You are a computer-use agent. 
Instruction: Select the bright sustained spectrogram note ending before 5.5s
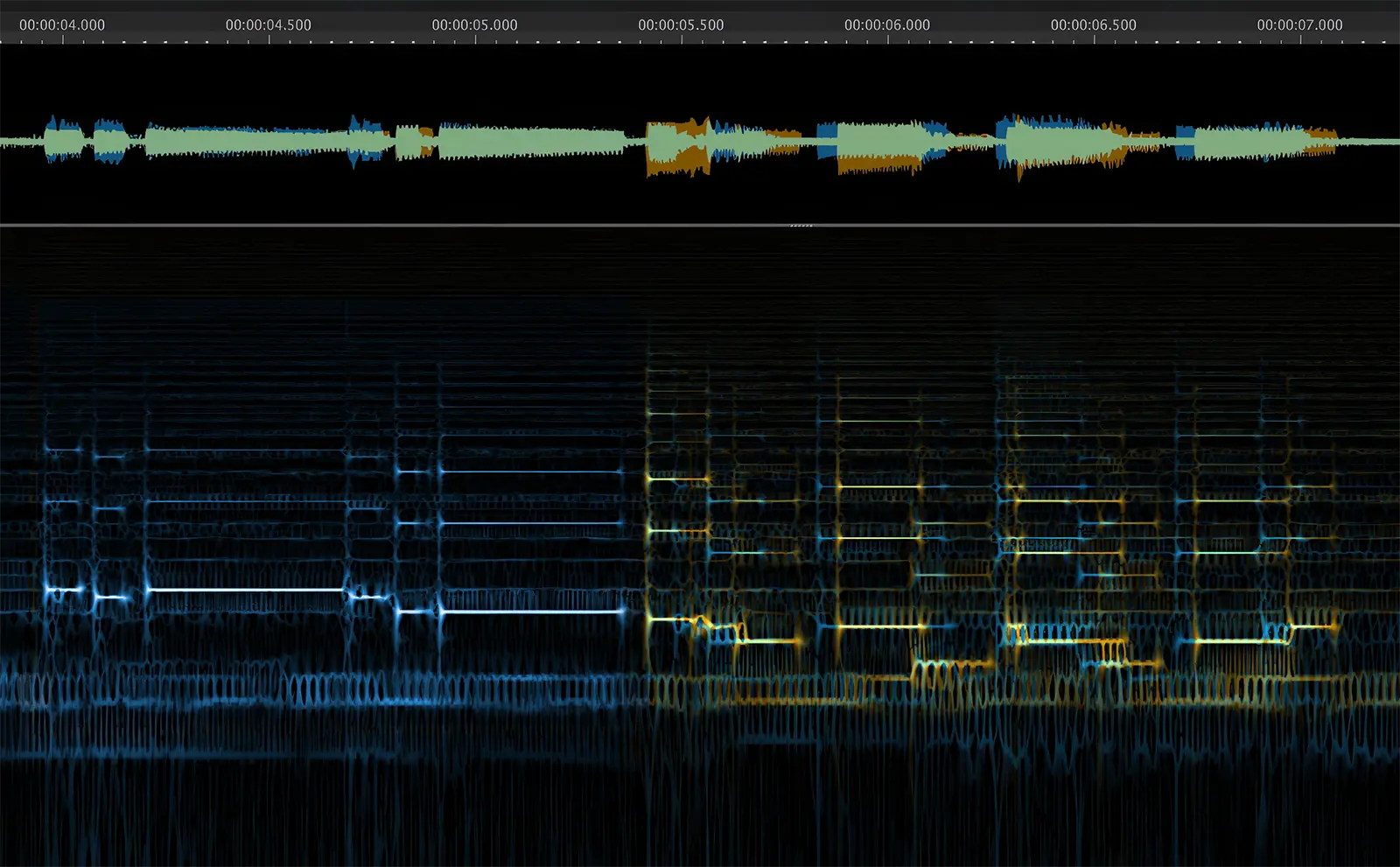pos(532,612)
